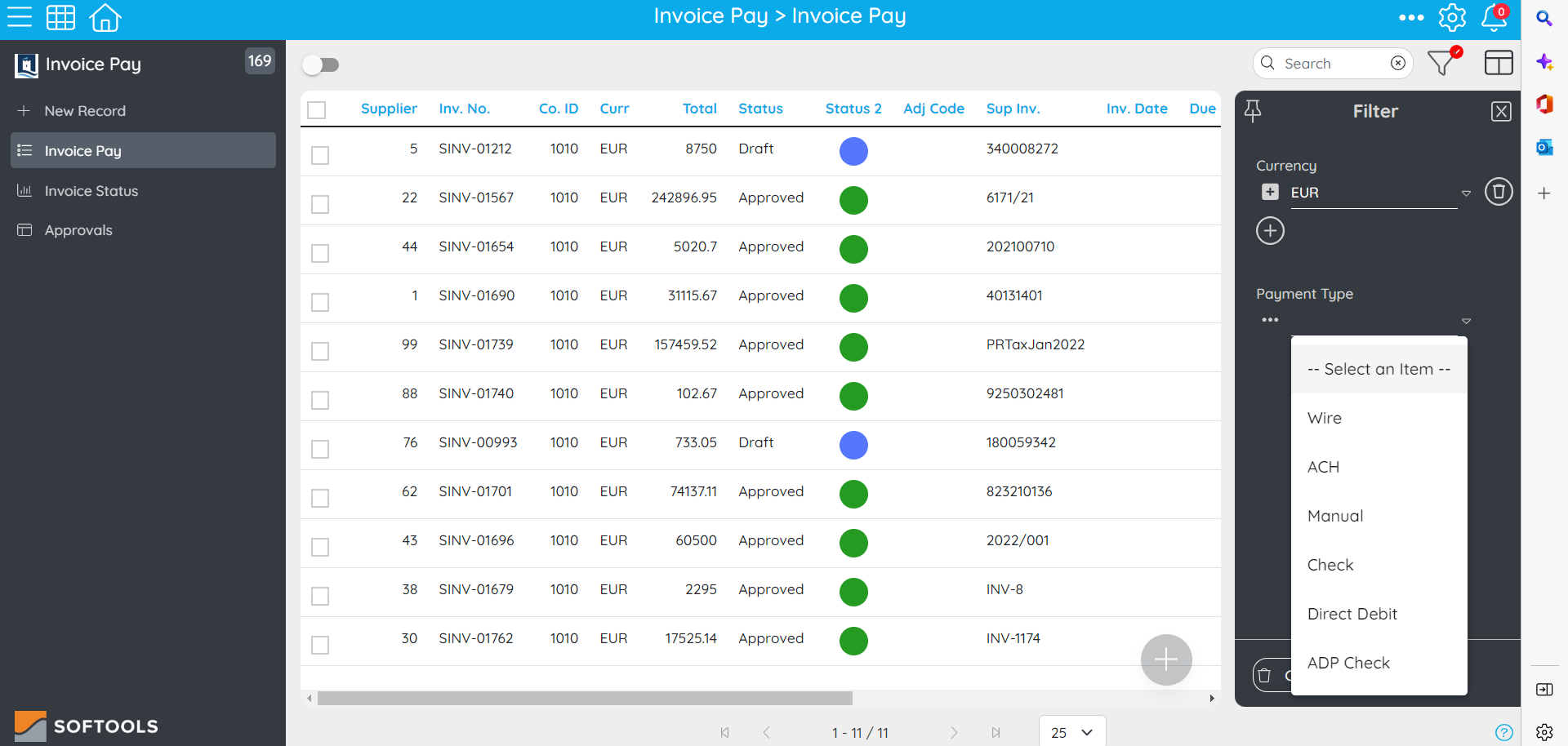Go to previous page arrow
The width and height of the screenshot is (1568, 746).
[x=766, y=732]
